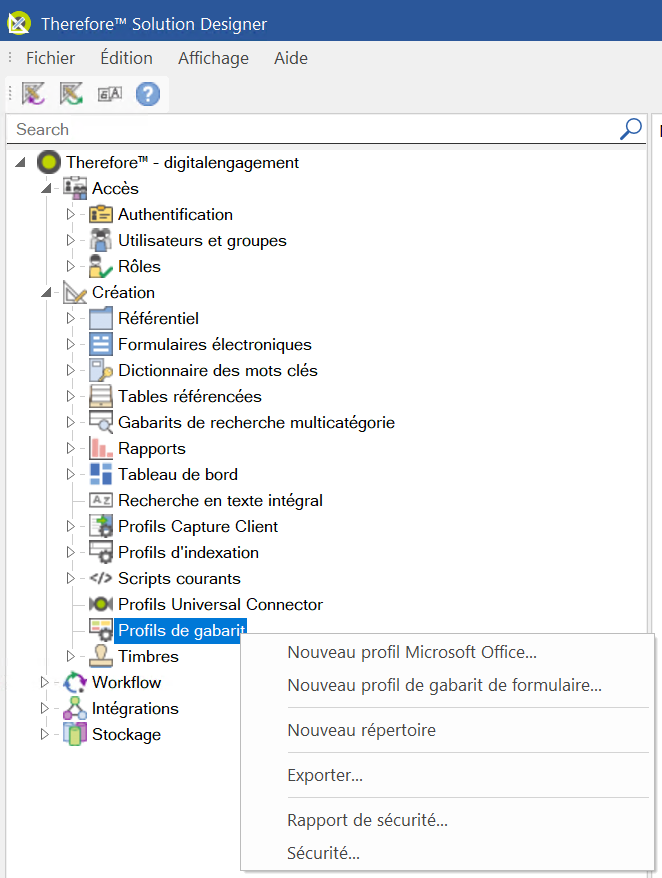
Task: Expand the Scripts courants node
Action: pos(71,578)
